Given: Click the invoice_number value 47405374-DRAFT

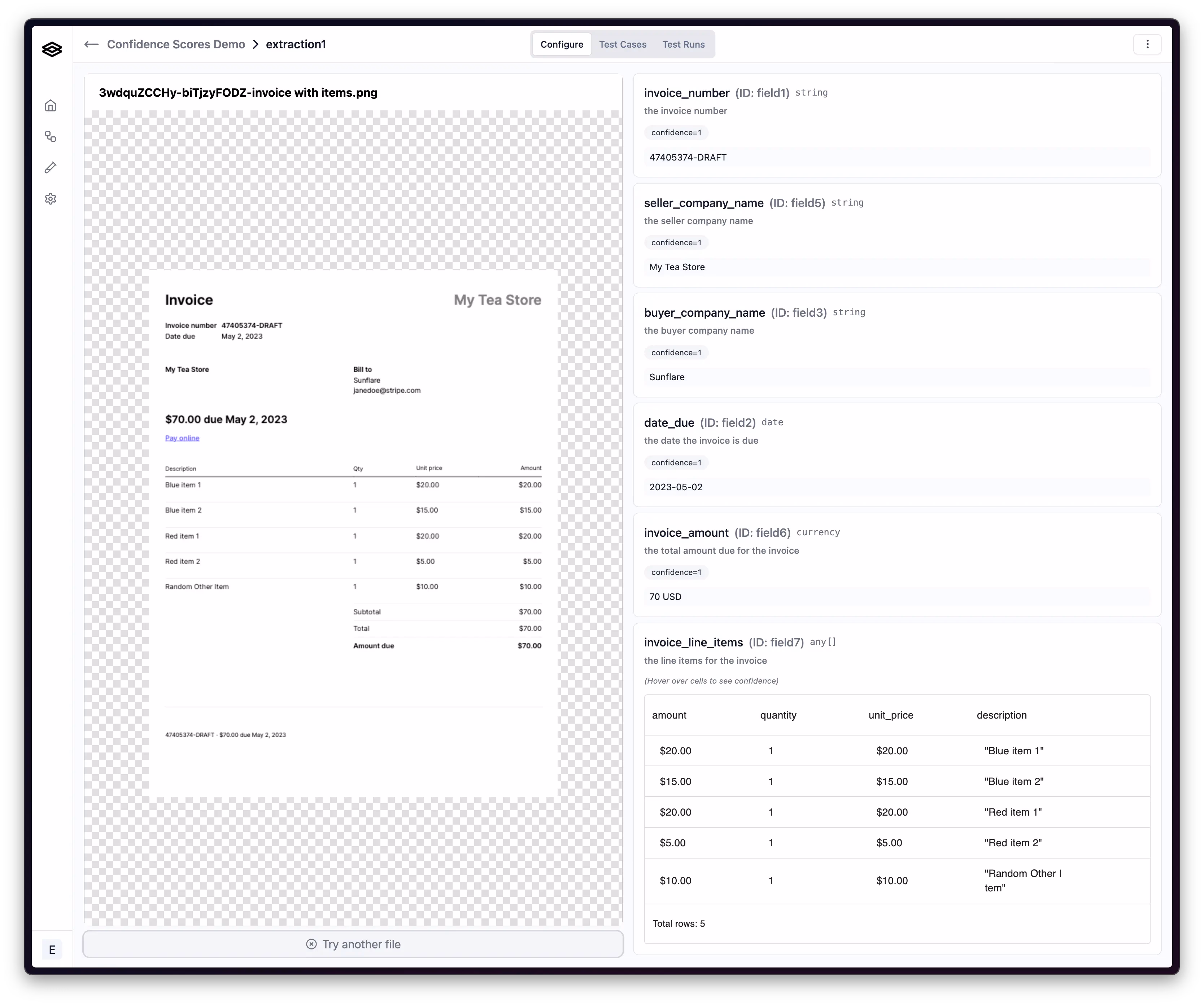Looking at the screenshot, I should [688, 157].
